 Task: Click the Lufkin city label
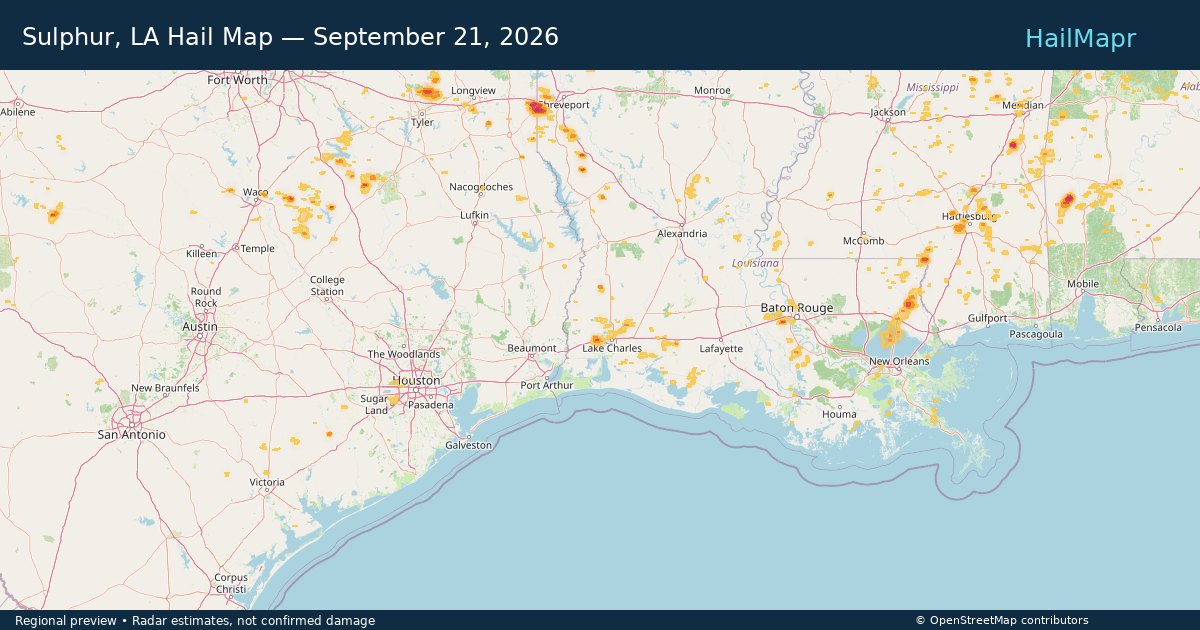coord(474,215)
